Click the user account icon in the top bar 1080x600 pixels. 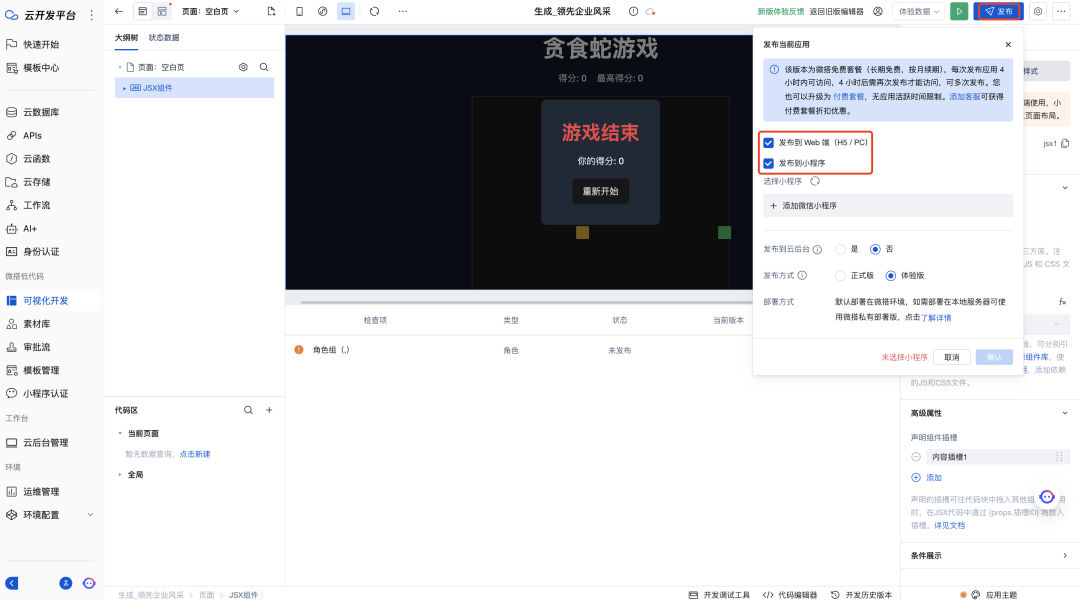(x=878, y=11)
